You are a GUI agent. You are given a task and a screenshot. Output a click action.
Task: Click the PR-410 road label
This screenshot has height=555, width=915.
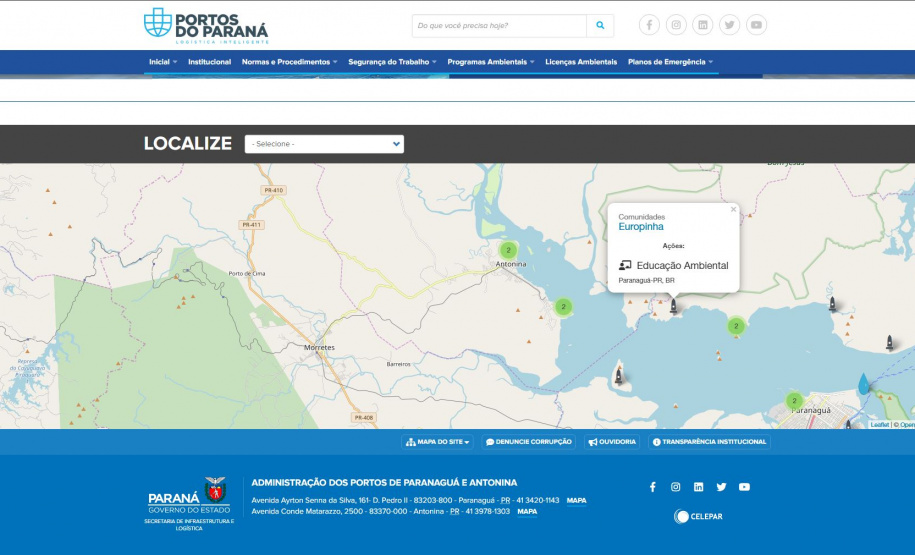(x=274, y=190)
